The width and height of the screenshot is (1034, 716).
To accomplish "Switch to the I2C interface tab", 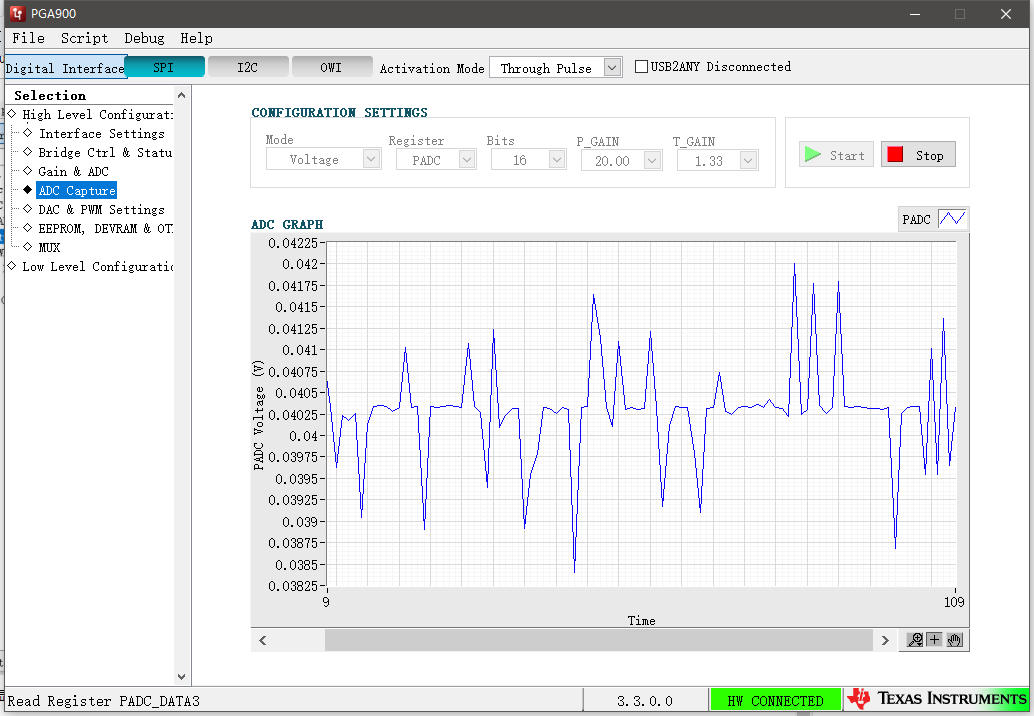I will pos(248,67).
